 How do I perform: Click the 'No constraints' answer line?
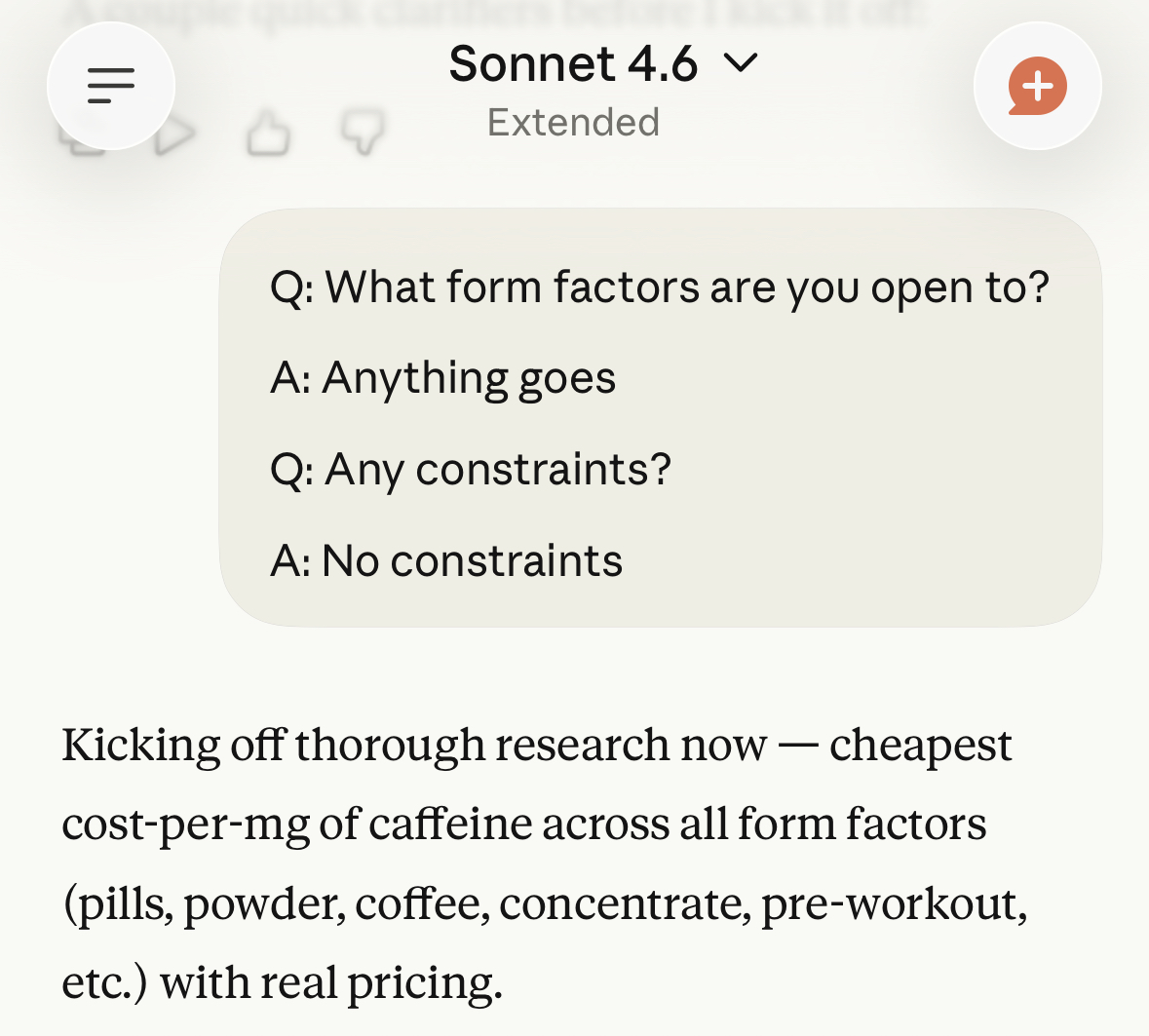(x=446, y=561)
